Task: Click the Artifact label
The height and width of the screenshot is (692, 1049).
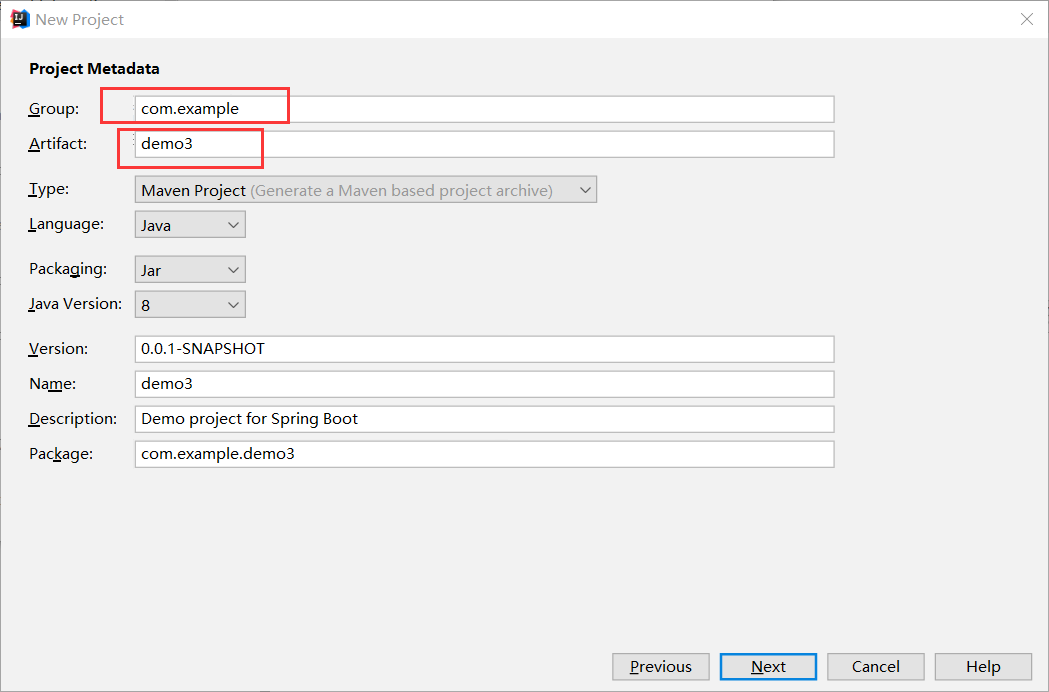Action: (58, 144)
